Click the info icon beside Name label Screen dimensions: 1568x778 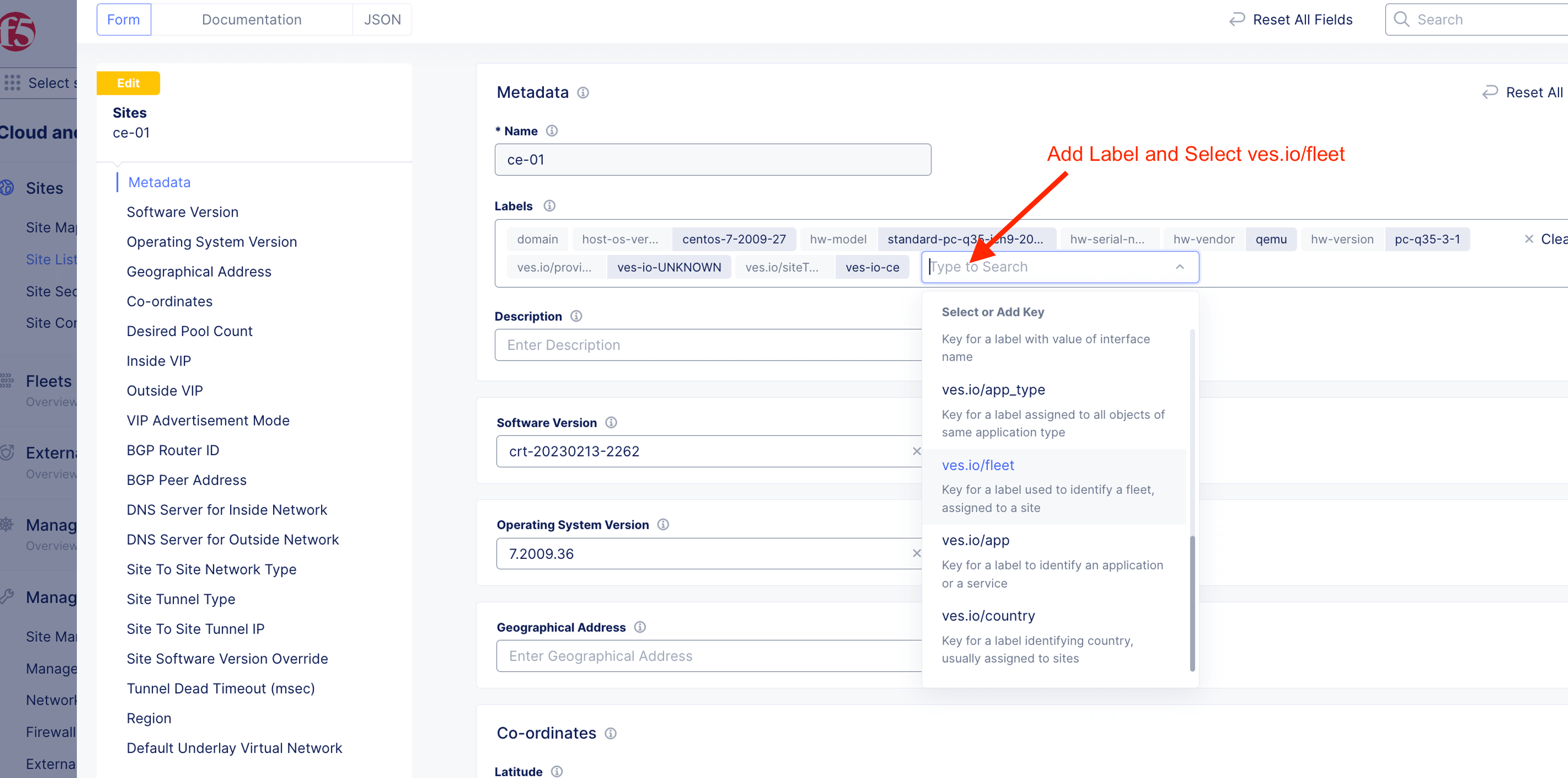point(551,131)
